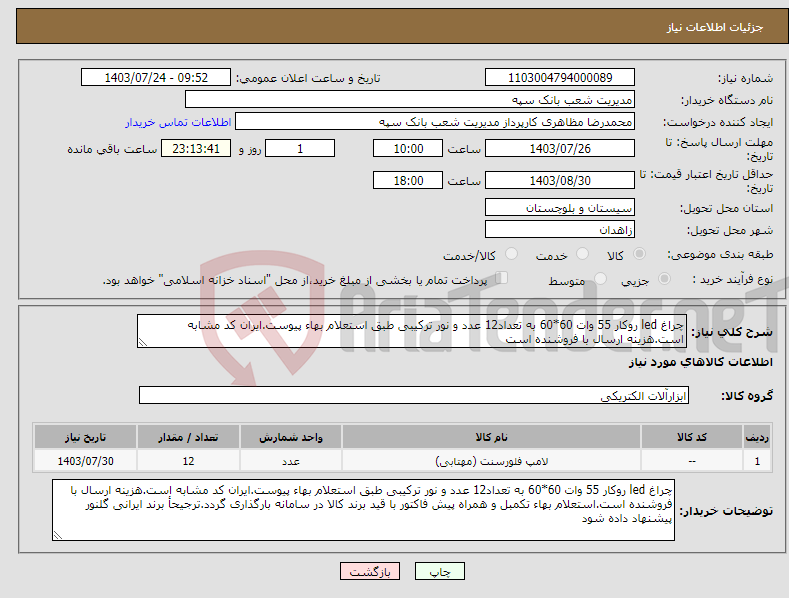Click the need number field 1103004794000089
Viewport: 789px width, 598px height.
[x=560, y=78]
